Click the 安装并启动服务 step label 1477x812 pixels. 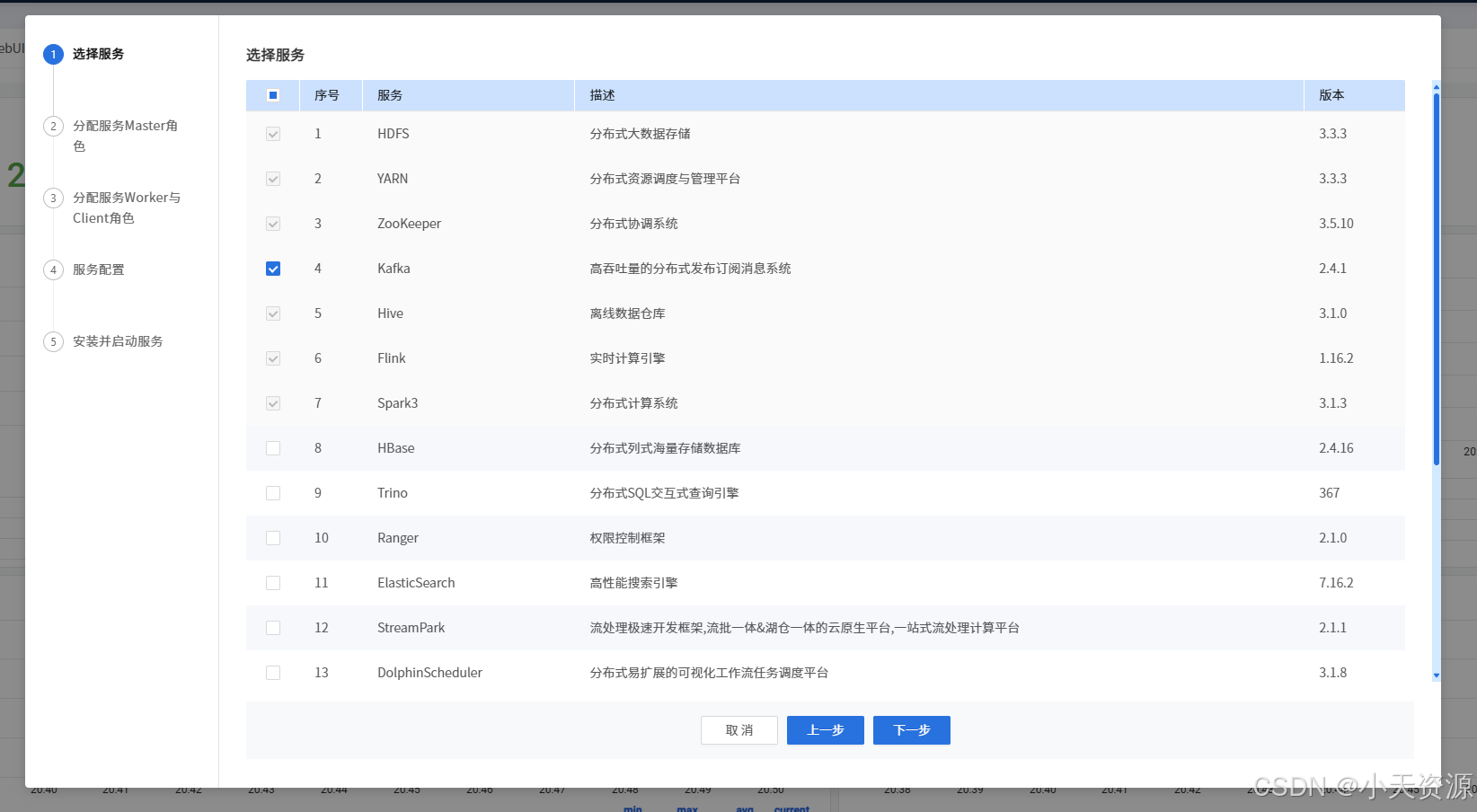coord(118,341)
